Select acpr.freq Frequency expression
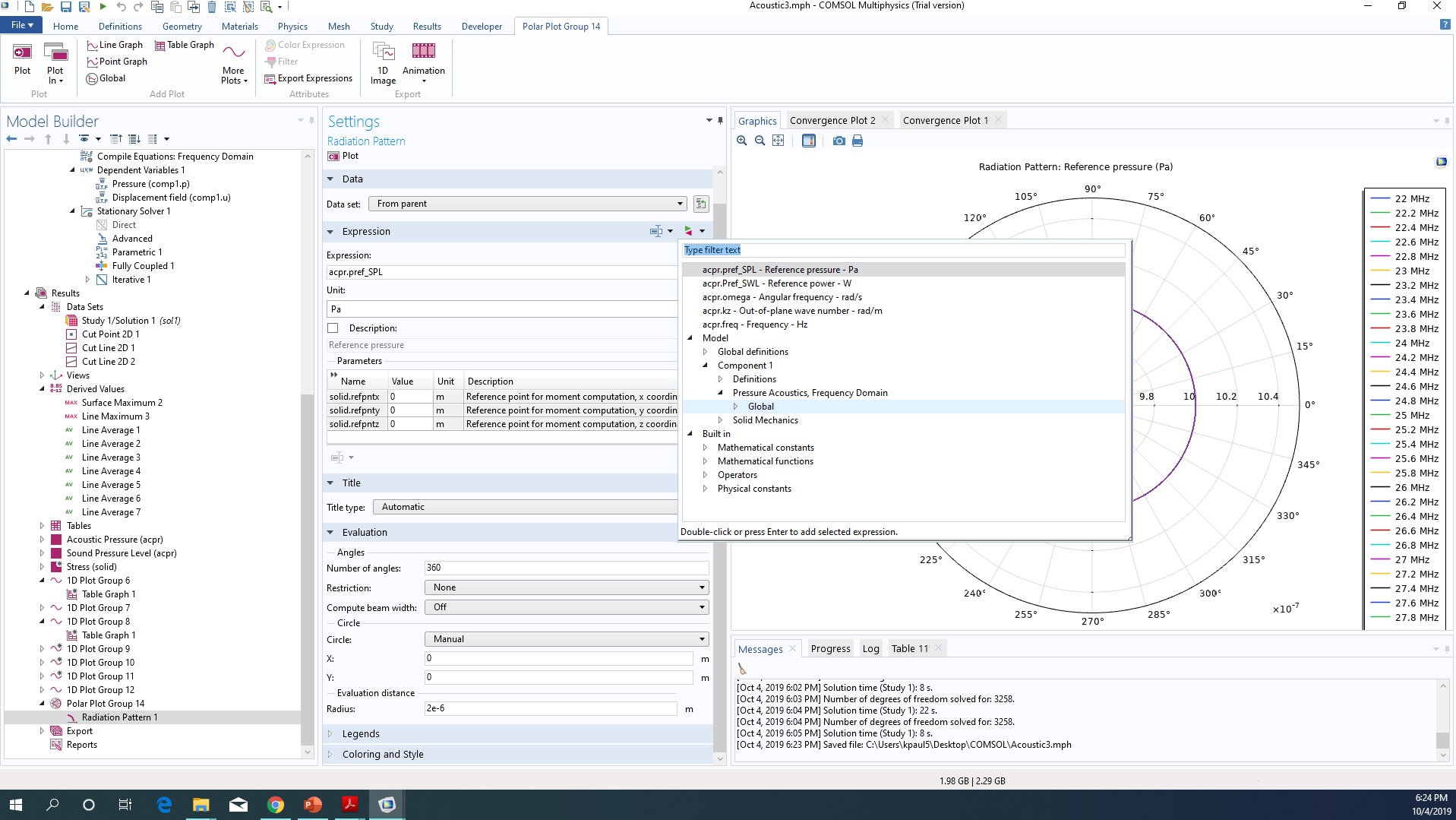 [754, 325]
